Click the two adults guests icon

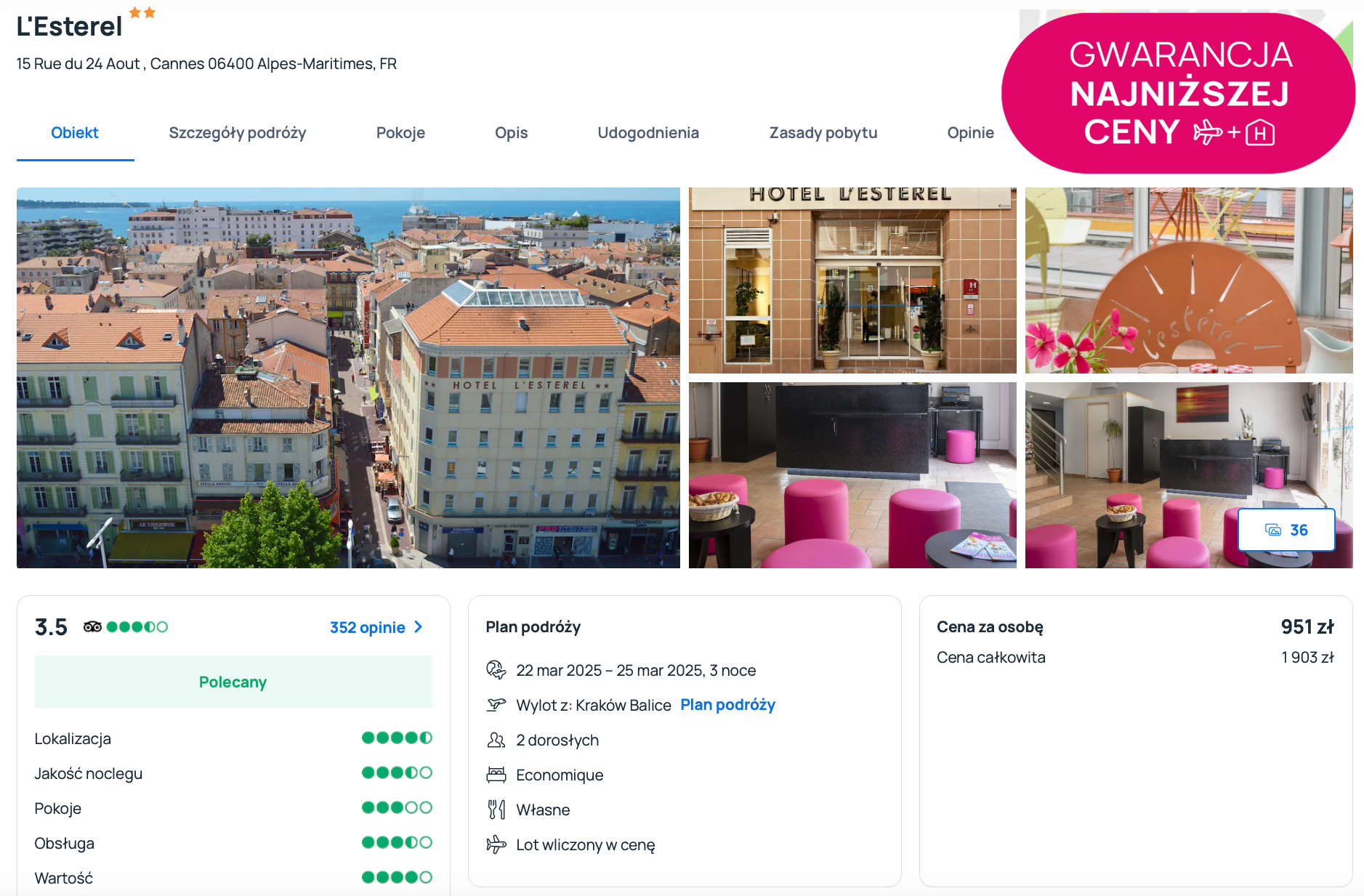coord(496,740)
